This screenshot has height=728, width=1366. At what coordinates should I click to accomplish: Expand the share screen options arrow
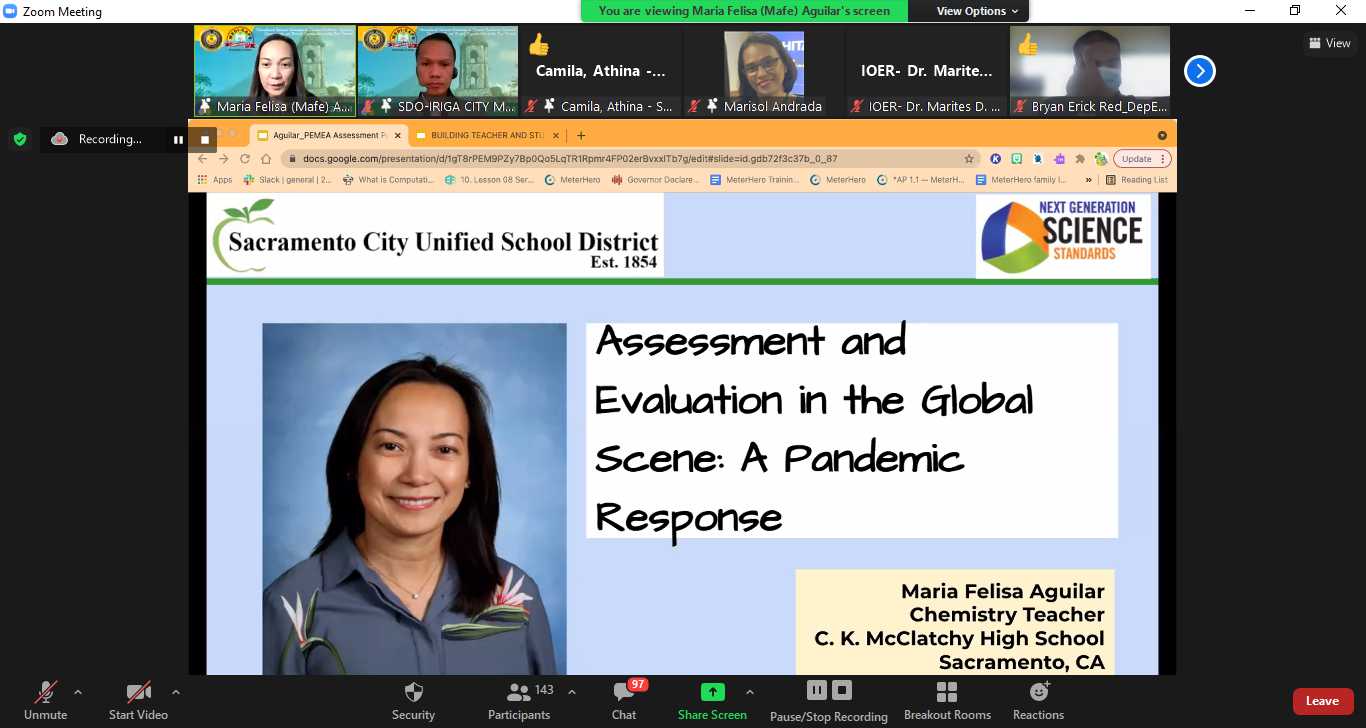750,692
